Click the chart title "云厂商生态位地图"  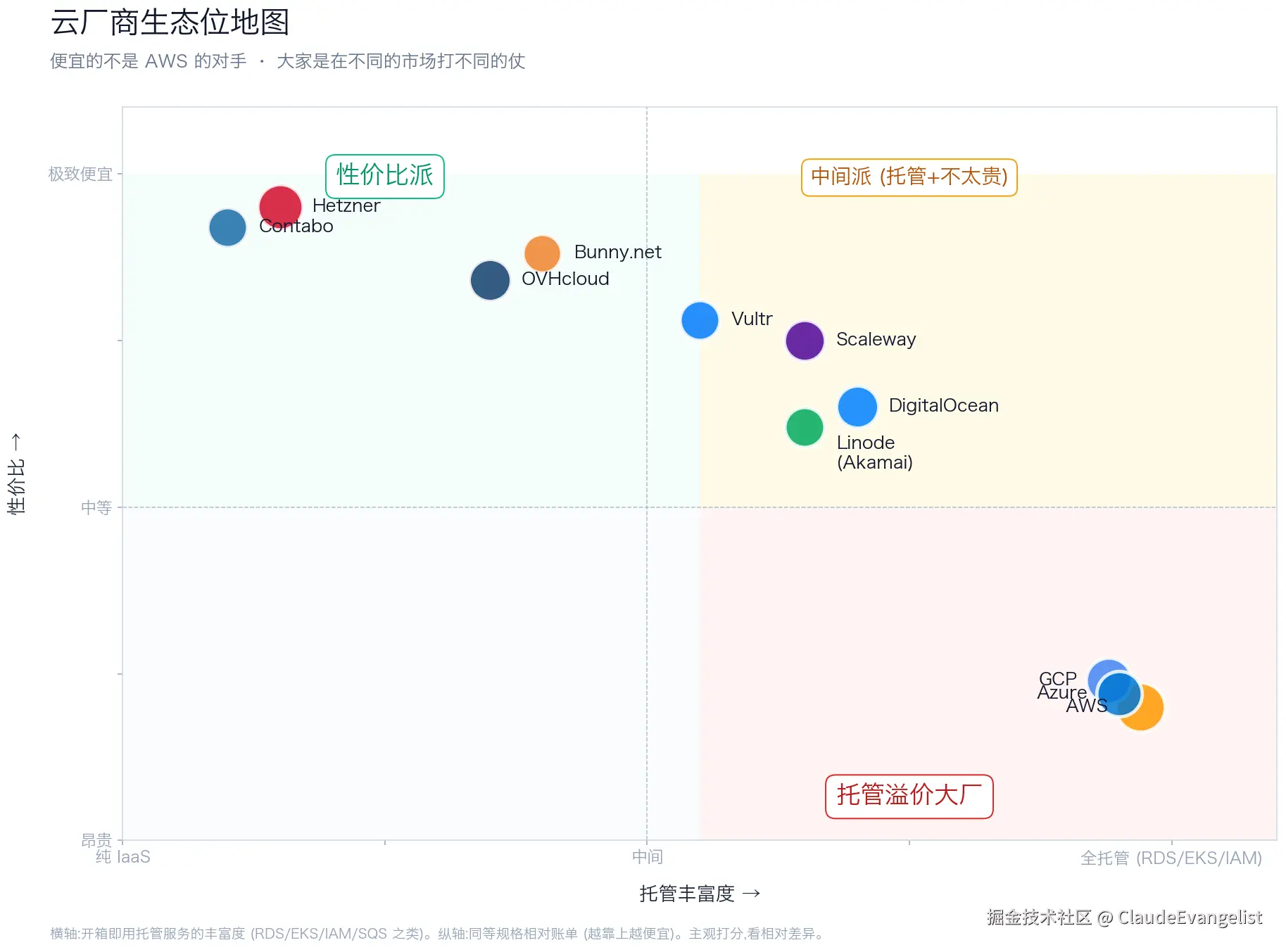click(x=170, y=22)
